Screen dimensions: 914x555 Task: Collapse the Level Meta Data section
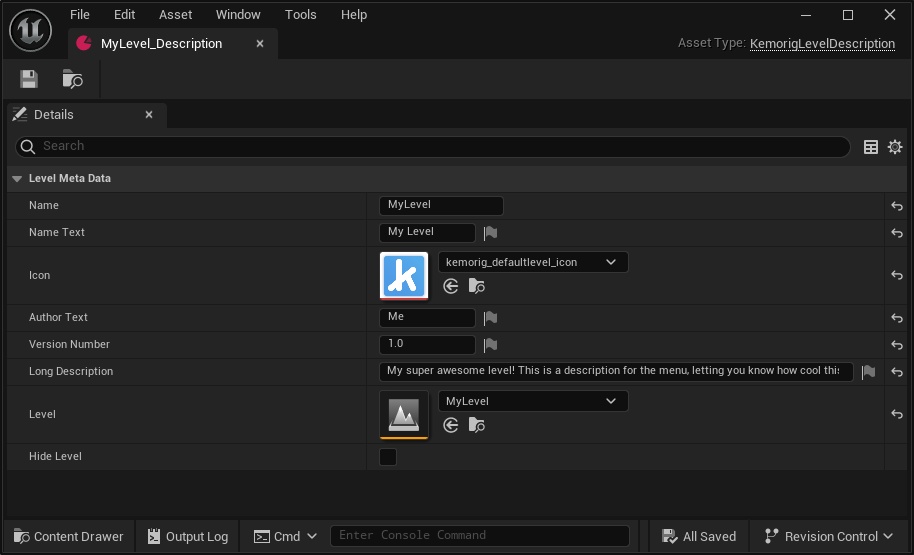coord(17,179)
